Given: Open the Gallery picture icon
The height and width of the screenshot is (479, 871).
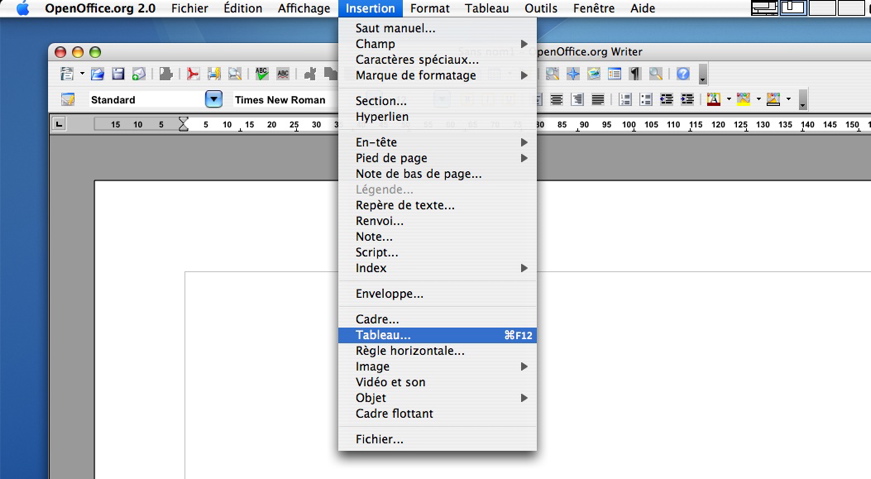Looking at the screenshot, I should (x=593, y=73).
